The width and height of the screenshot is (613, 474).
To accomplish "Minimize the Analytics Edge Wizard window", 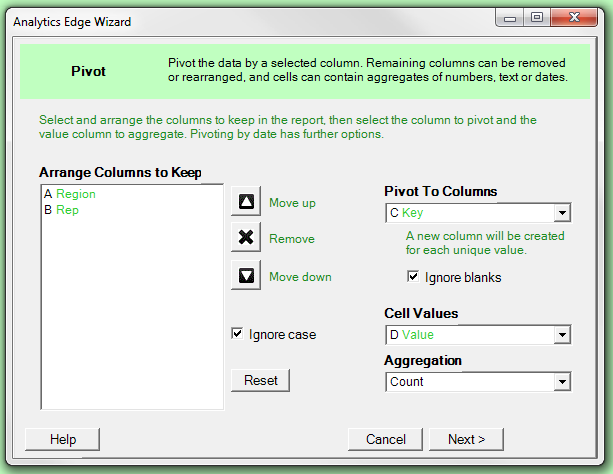I will [x=510, y=18].
